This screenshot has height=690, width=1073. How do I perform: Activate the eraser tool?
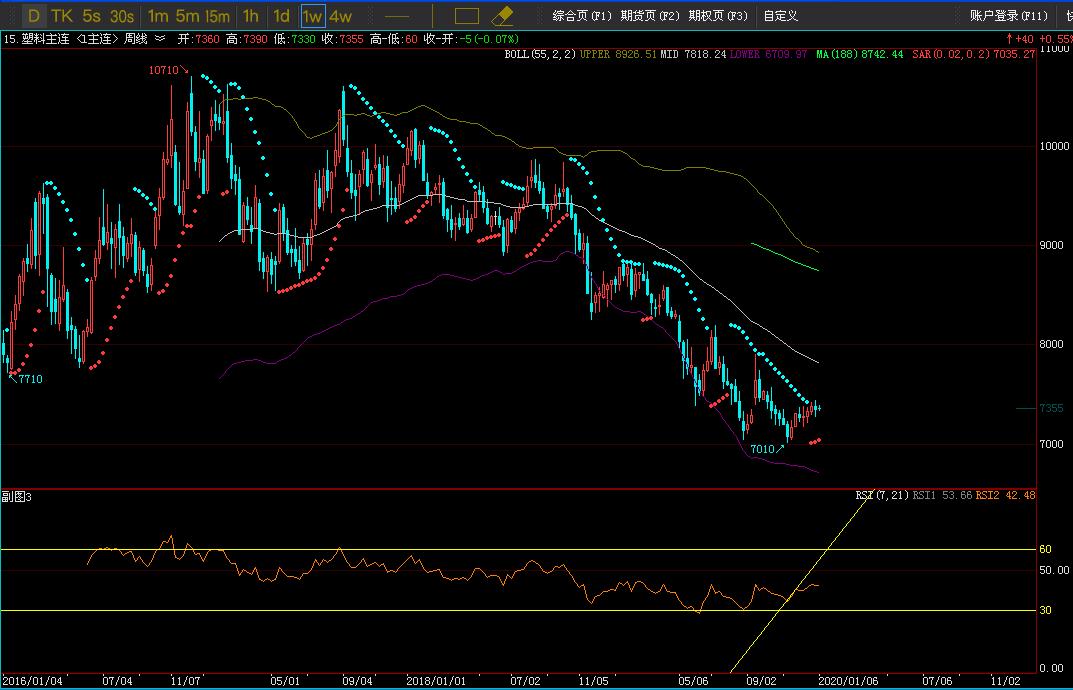pyautogui.click(x=503, y=16)
